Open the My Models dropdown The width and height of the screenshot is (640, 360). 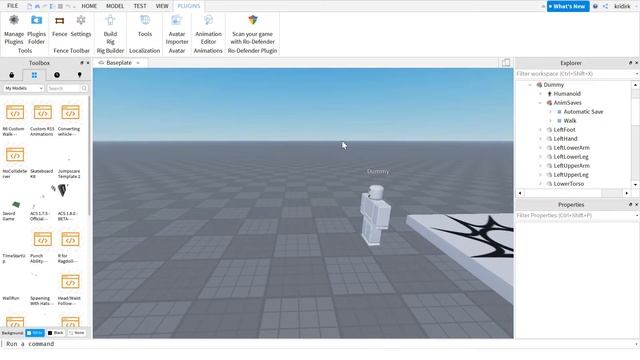click(x=24, y=88)
